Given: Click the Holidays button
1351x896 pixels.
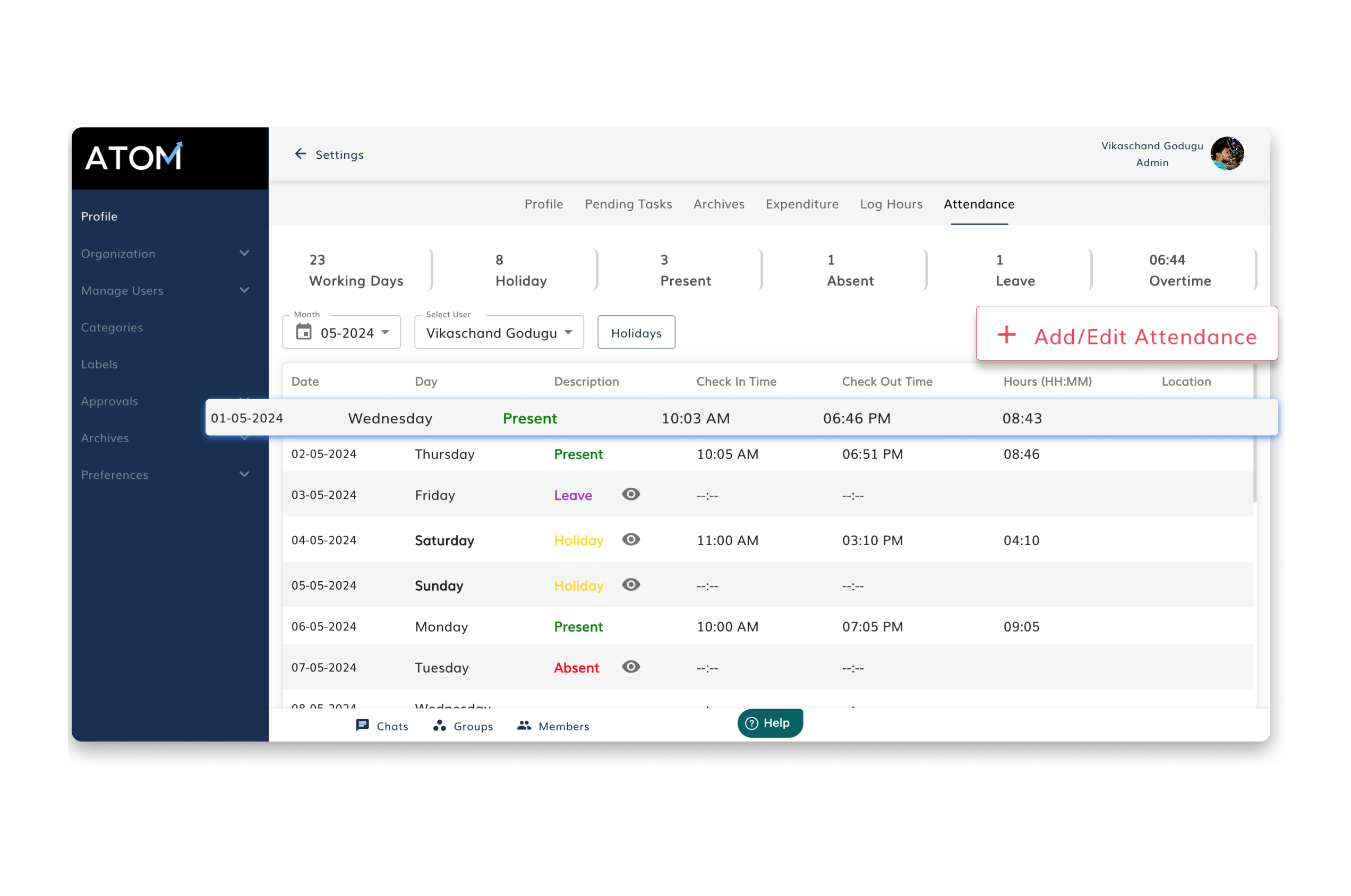Looking at the screenshot, I should (x=636, y=333).
